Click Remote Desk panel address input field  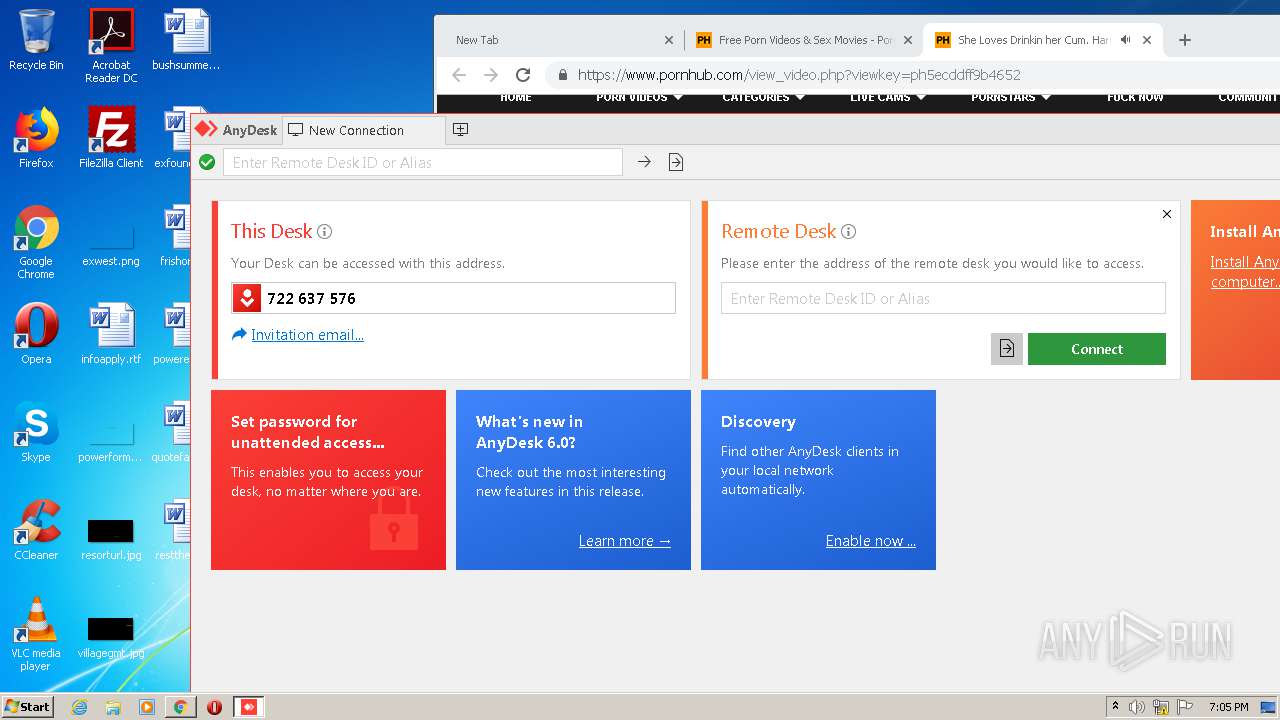[x=943, y=298]
